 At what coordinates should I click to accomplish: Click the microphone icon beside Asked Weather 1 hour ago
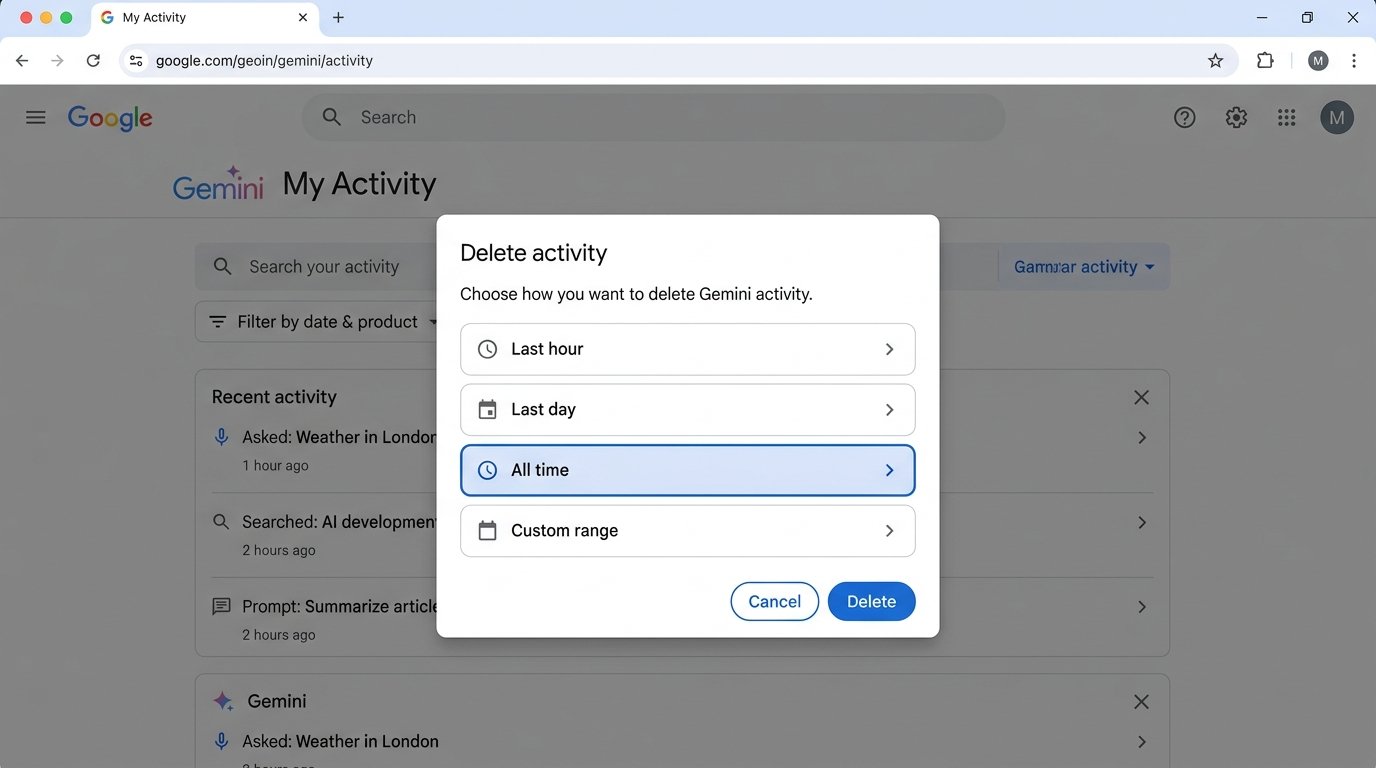click(x=222, y=437)
